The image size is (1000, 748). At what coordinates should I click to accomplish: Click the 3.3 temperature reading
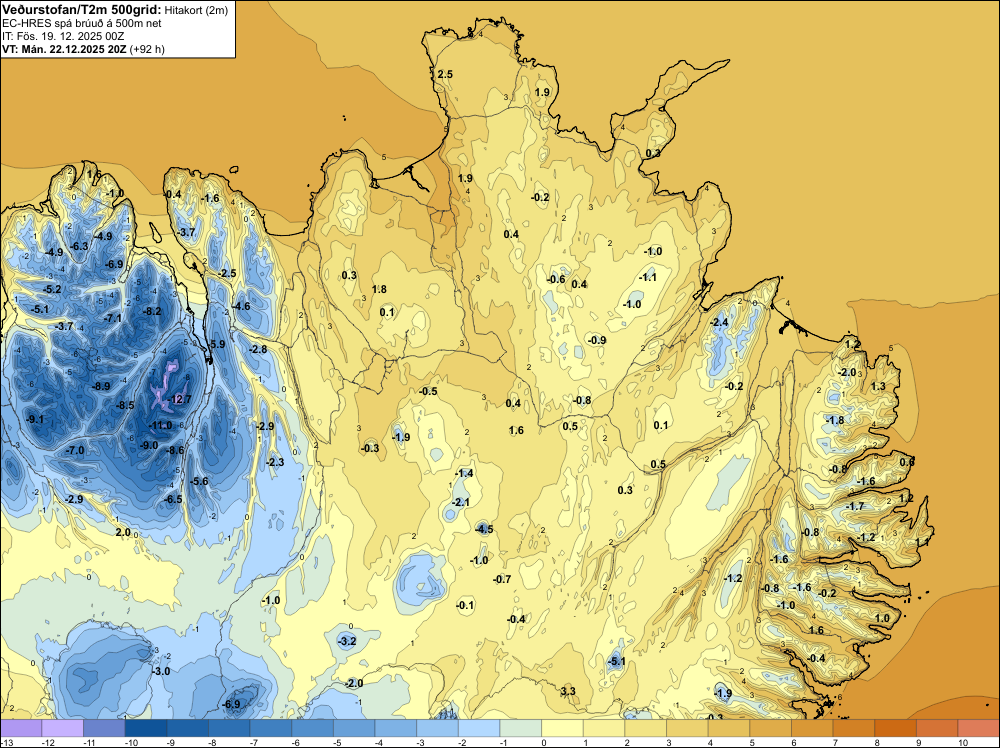coord(568,691)
